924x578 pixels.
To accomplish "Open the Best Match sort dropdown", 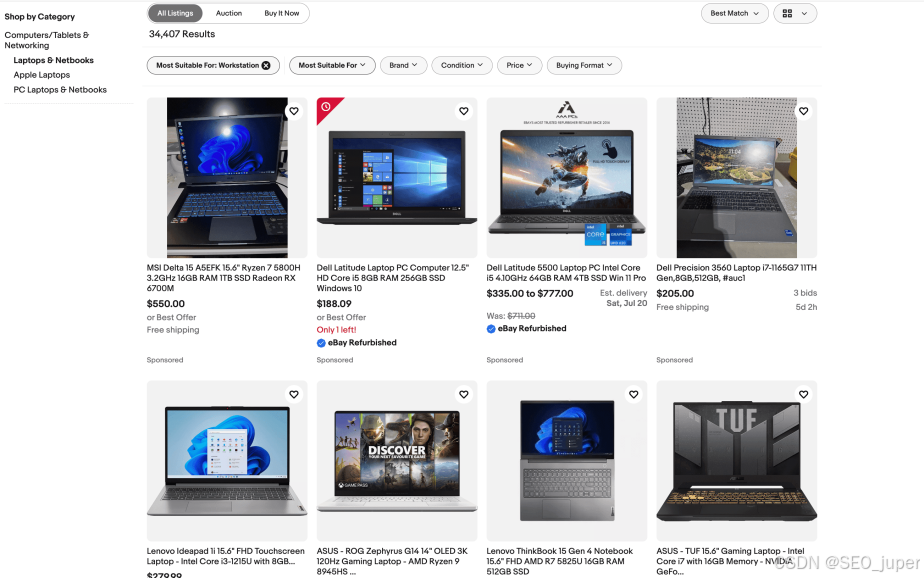I will point(734,14).
